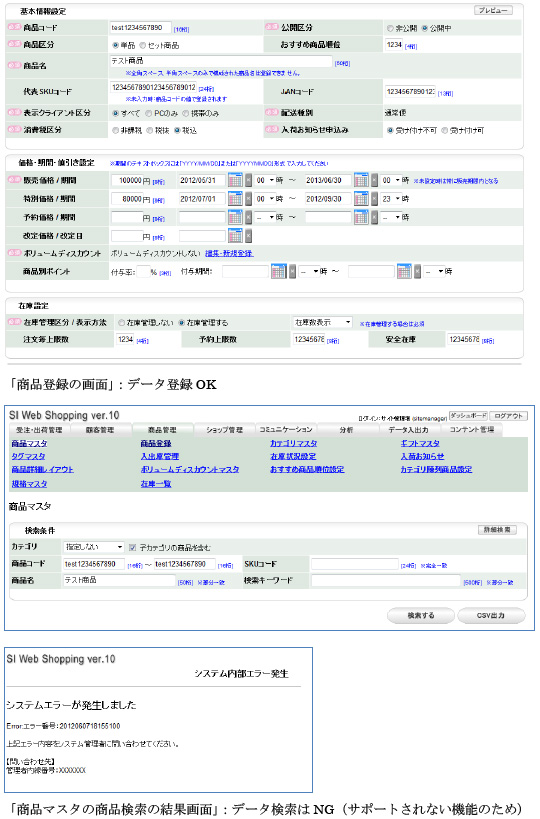Image resolution: width=540 pixels, height=819 pixels.
Task: Clear the 予約価格 end date
Action: (374, 217)
